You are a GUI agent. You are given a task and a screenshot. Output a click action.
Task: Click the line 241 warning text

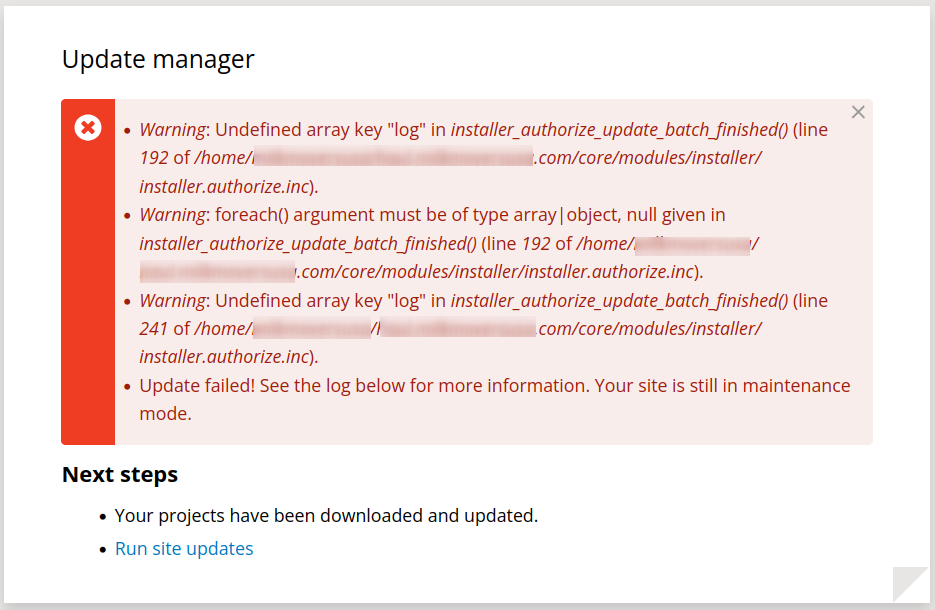point(484,329)
